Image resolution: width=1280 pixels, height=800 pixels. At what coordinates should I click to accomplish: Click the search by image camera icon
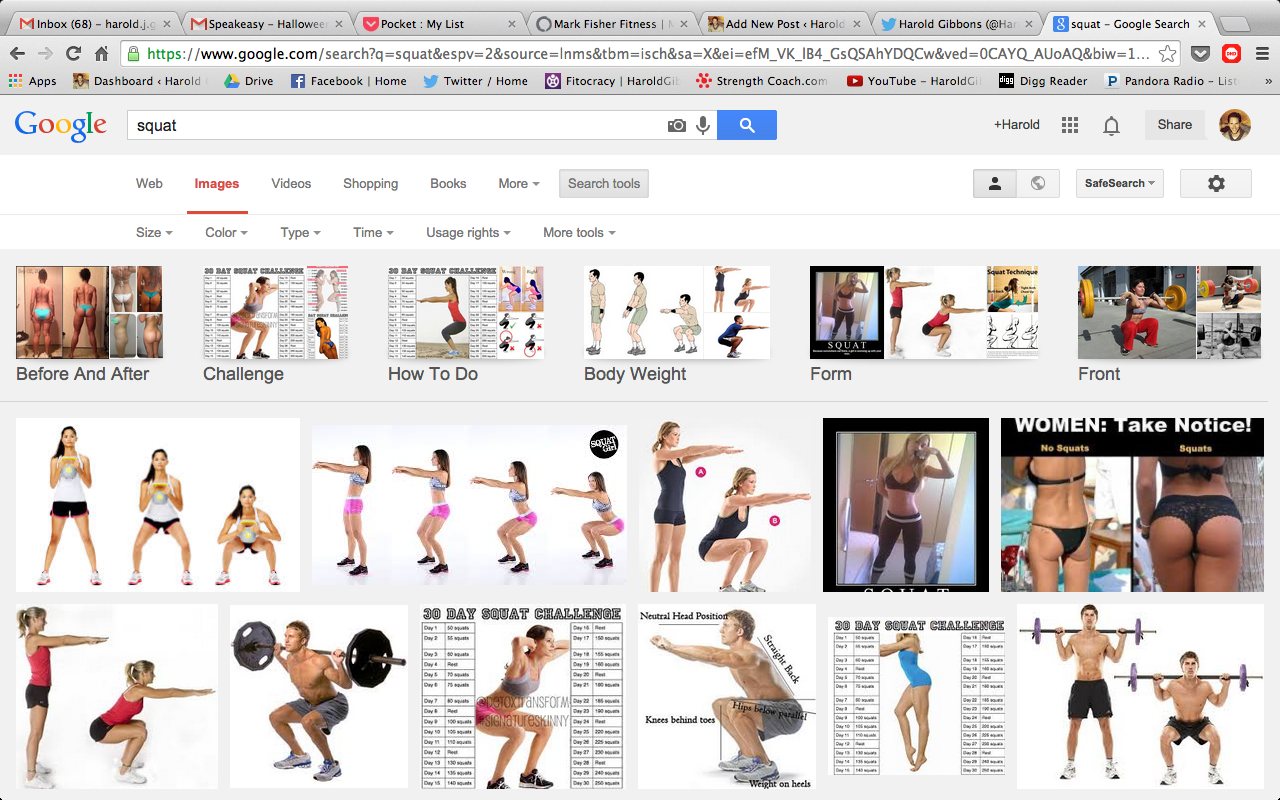tap(677, 125)
